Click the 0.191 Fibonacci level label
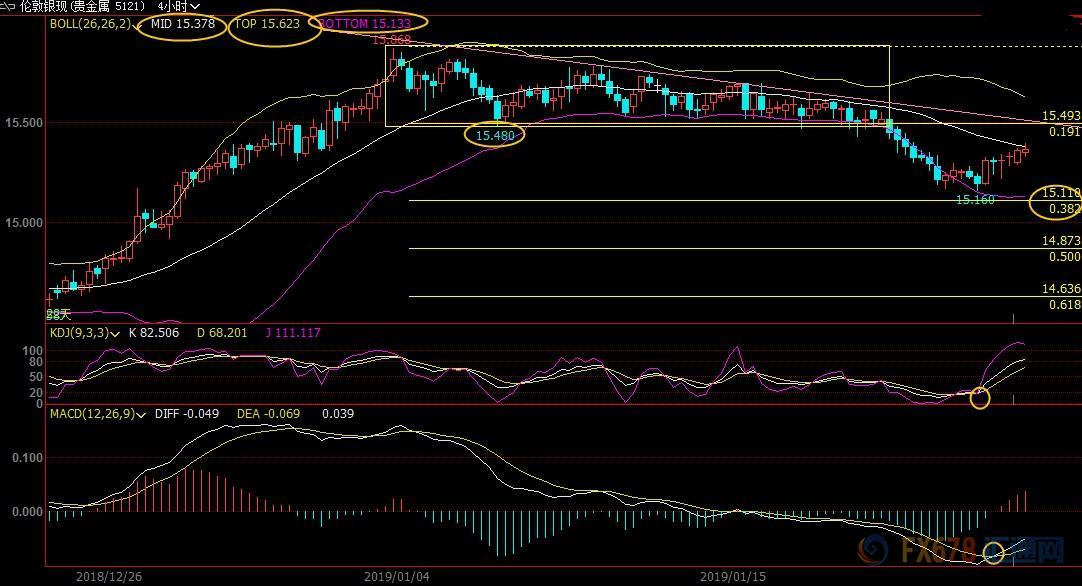The height and width of the screenshot is (586, 1082). coord(1064,132)
